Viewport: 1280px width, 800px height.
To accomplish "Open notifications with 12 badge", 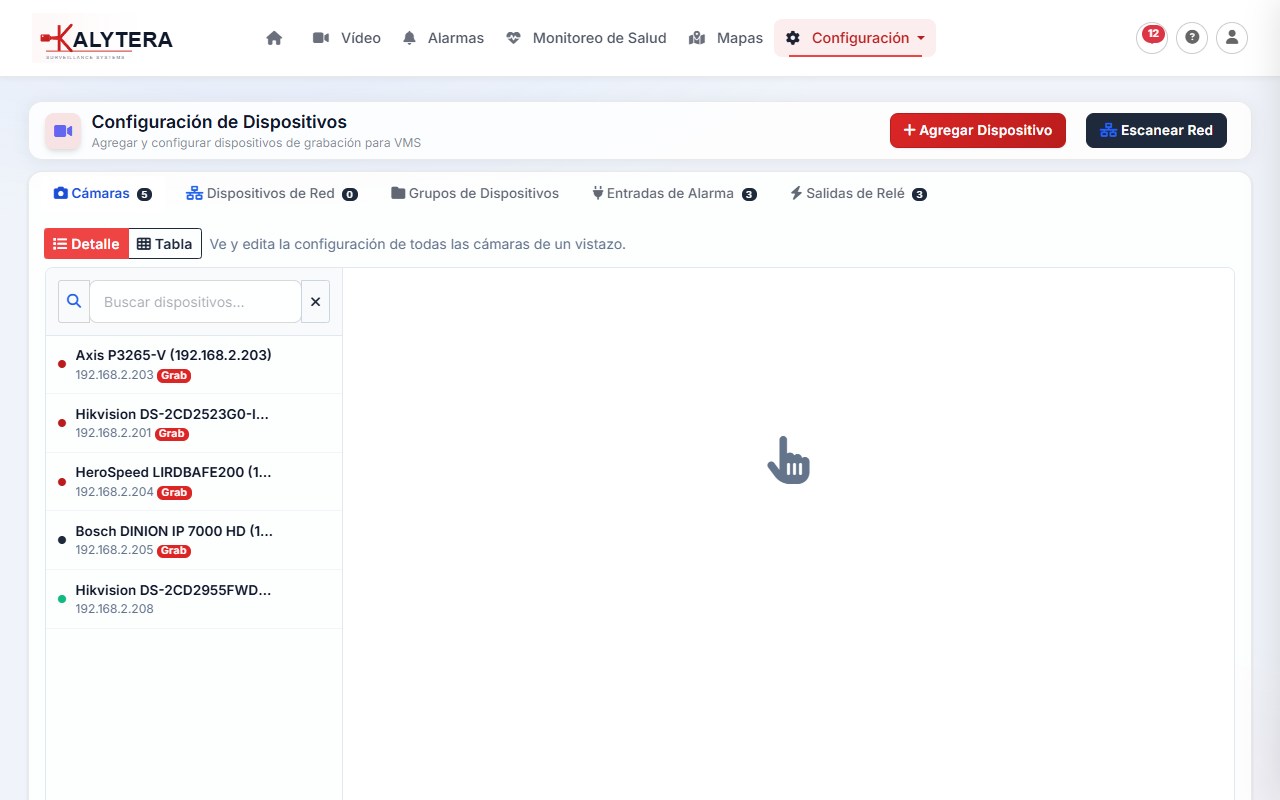I will point(1152,38).
